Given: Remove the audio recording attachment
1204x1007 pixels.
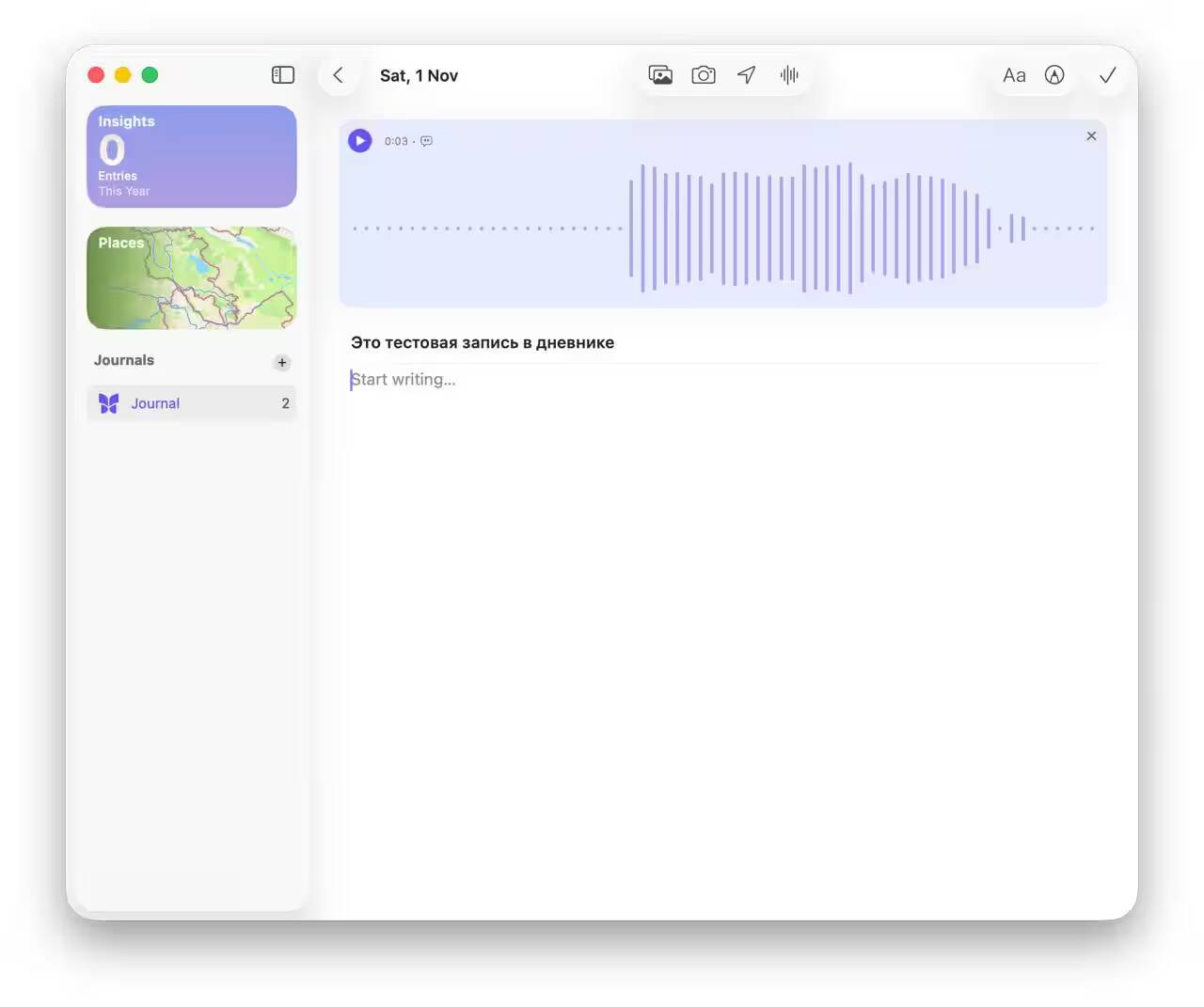Looking at the screenshot, I should [x=1091, y=136].
